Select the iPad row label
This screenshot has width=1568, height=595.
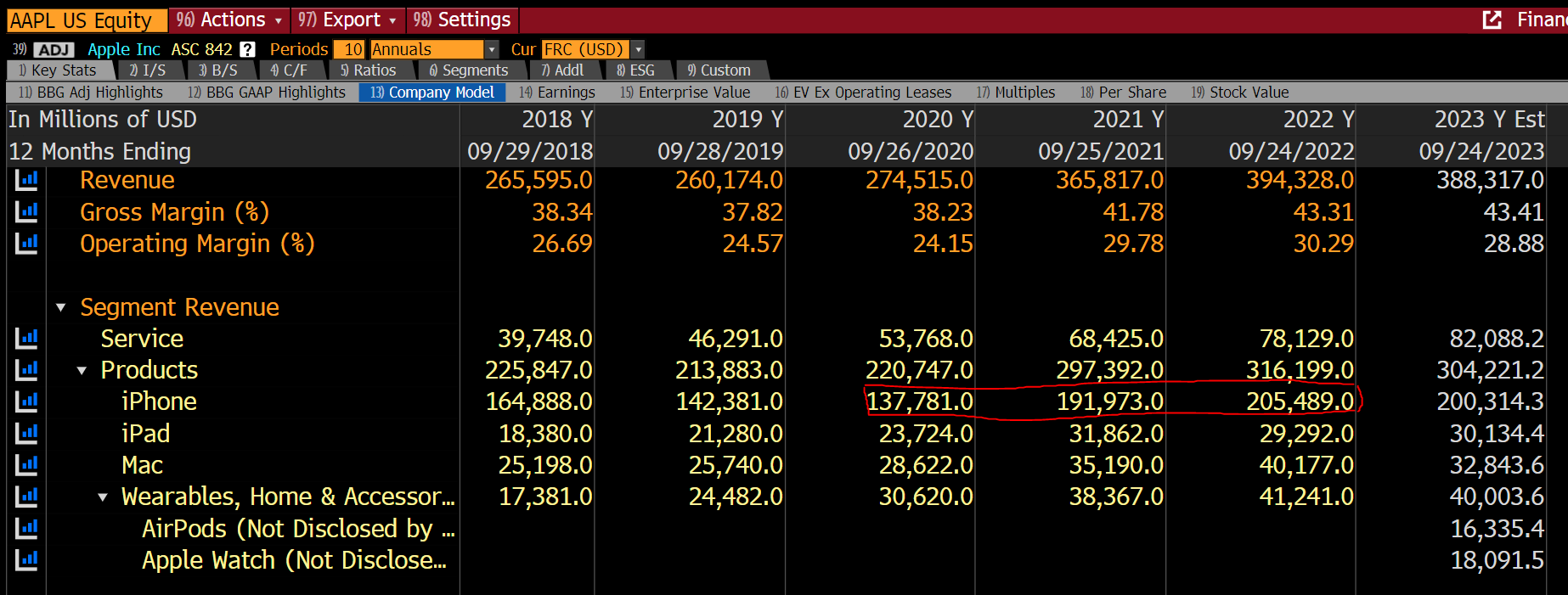click(145, 434)
